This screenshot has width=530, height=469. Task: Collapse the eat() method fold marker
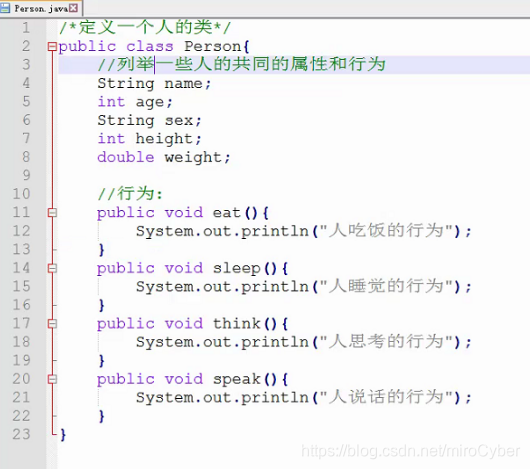coord(52,213)
